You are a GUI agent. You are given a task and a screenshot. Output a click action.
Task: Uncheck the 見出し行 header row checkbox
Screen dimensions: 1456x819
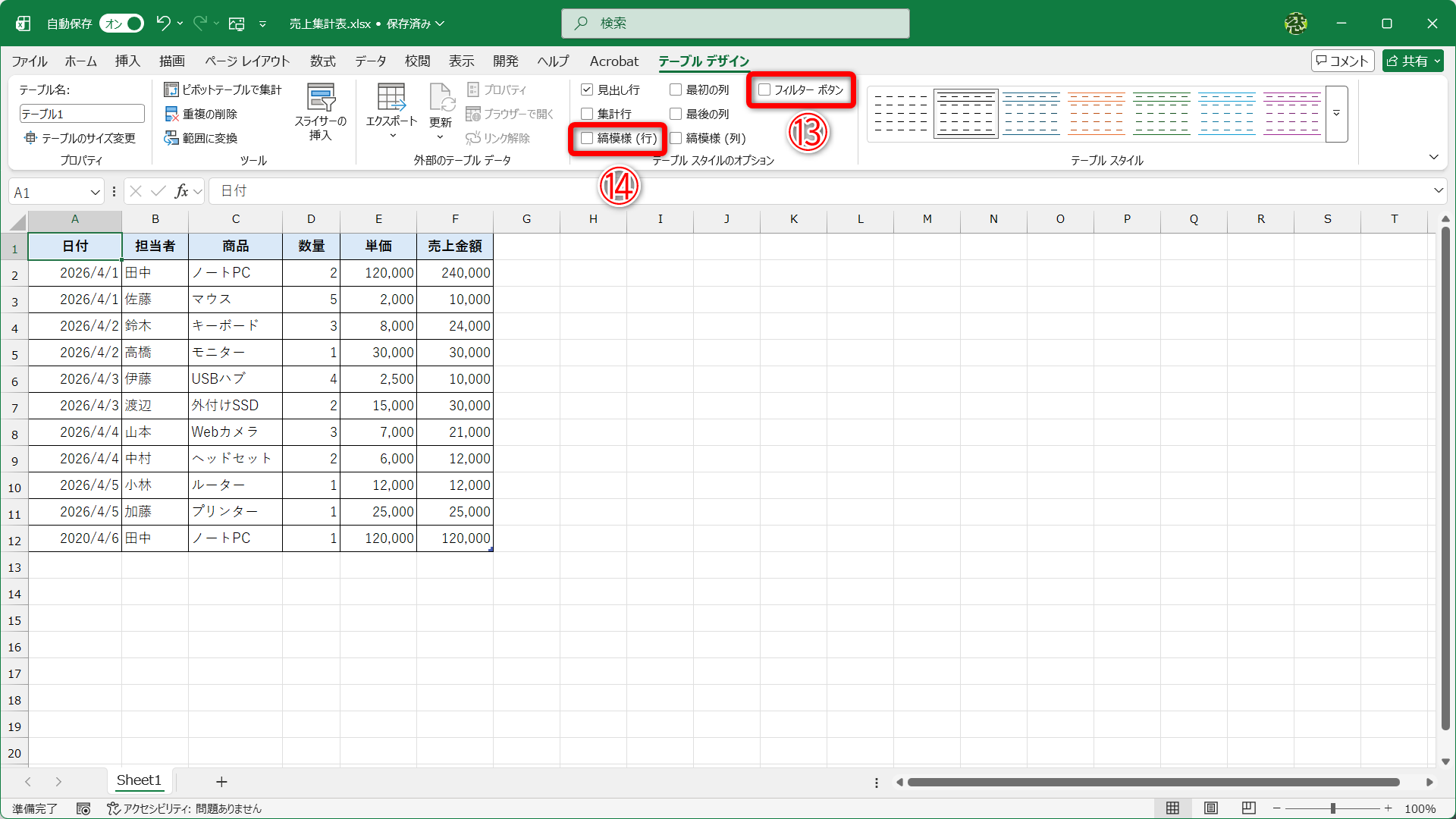pyautogui.click(x=587, y=89)
